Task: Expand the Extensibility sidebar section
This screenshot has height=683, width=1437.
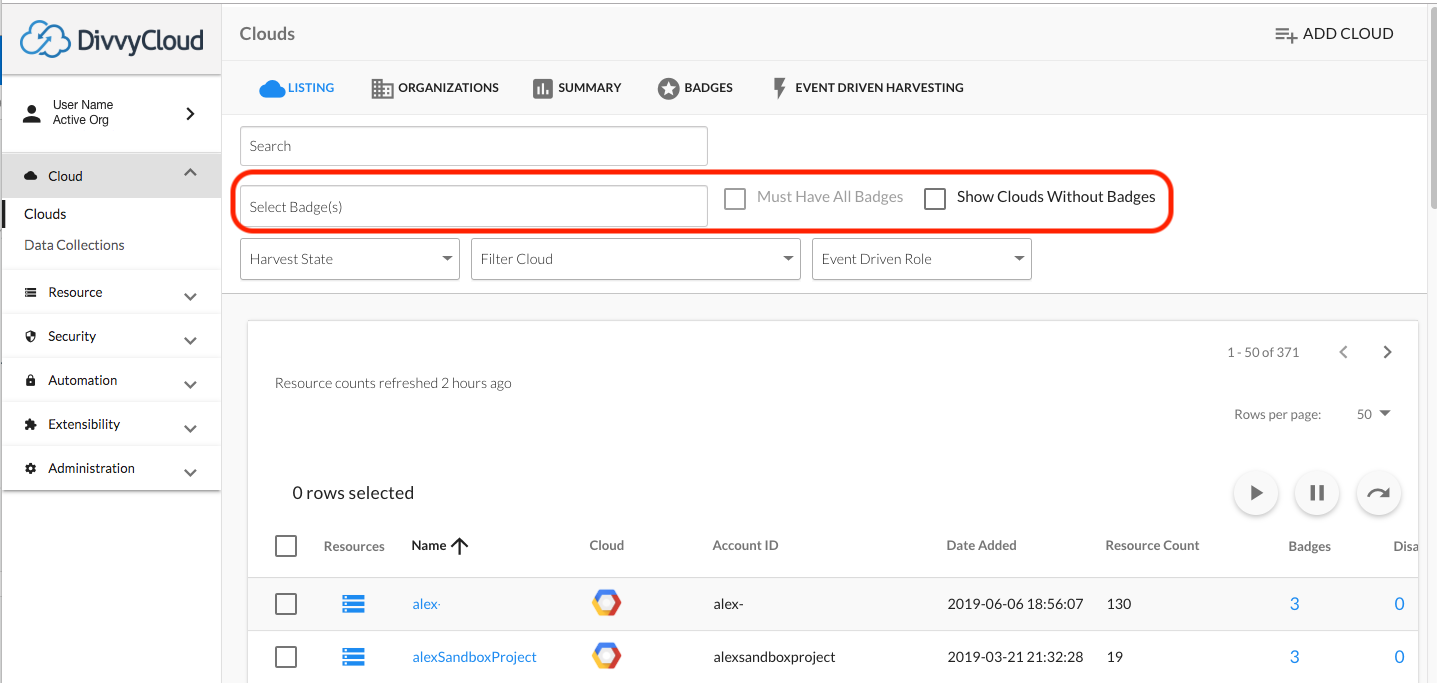Action: pos(190,429)
